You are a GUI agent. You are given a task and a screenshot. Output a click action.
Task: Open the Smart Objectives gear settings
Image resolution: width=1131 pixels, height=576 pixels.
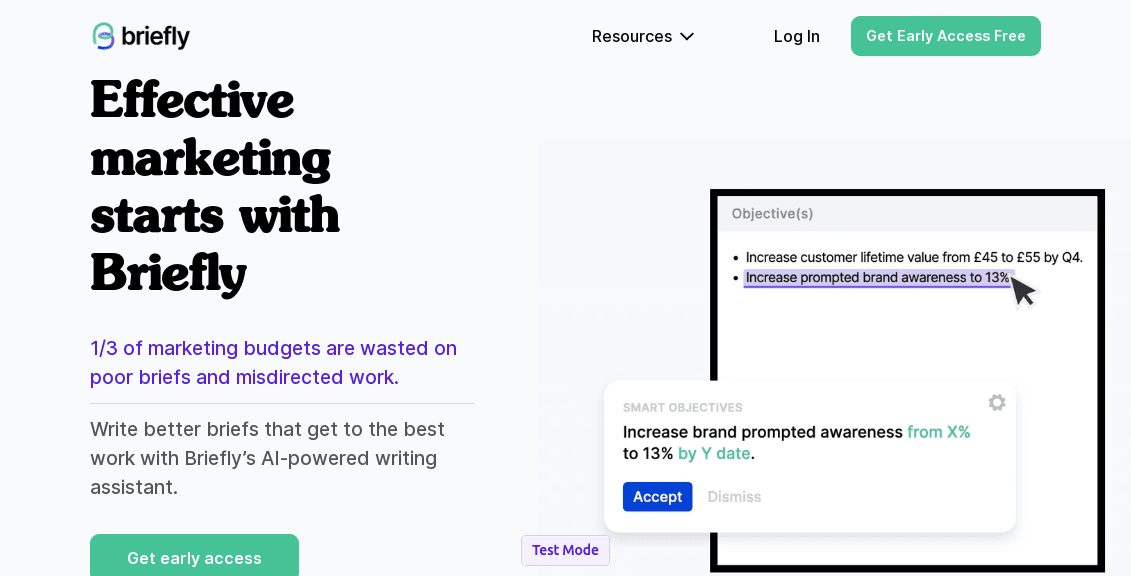(997, 402)
